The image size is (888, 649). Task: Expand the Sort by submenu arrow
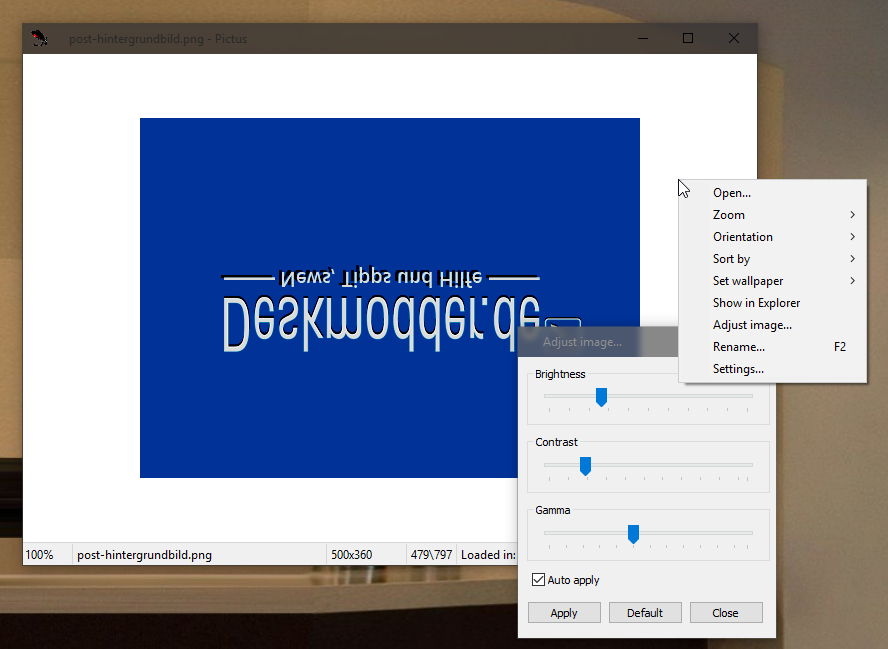click(x=852, y=259)
